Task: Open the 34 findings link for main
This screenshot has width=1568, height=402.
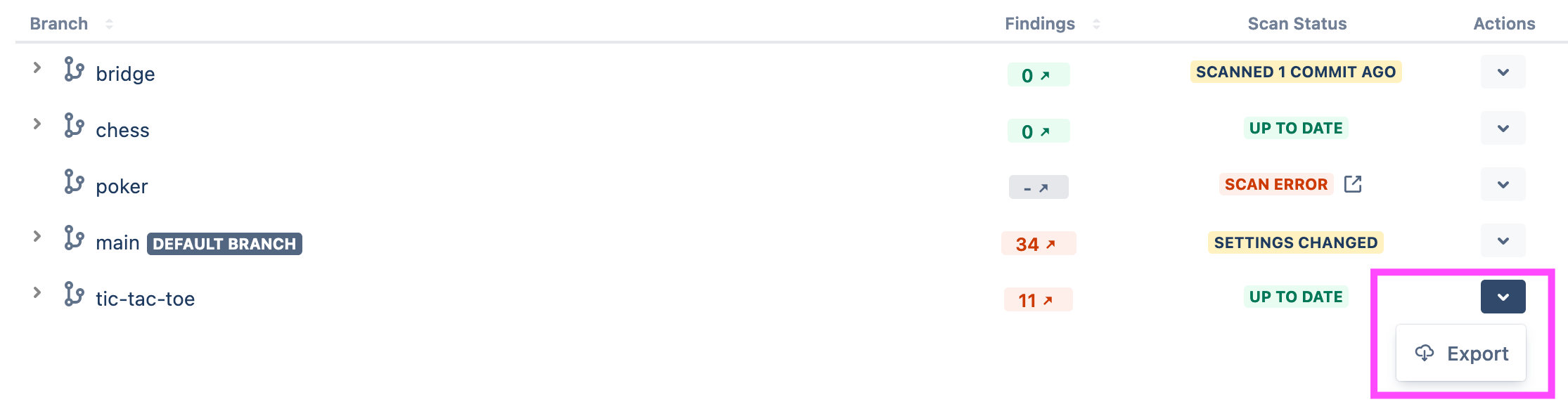Action: click(x=1038, y=244)
